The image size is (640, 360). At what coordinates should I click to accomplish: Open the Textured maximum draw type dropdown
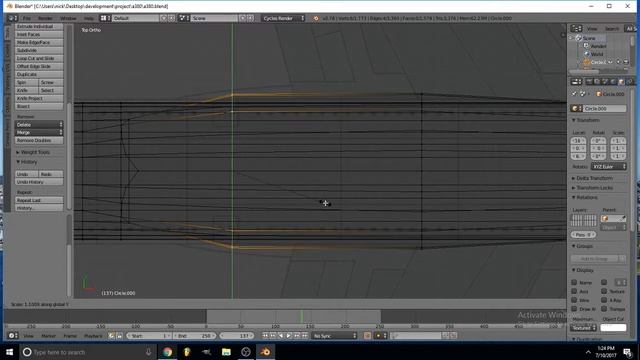click(x=584, y=328)
